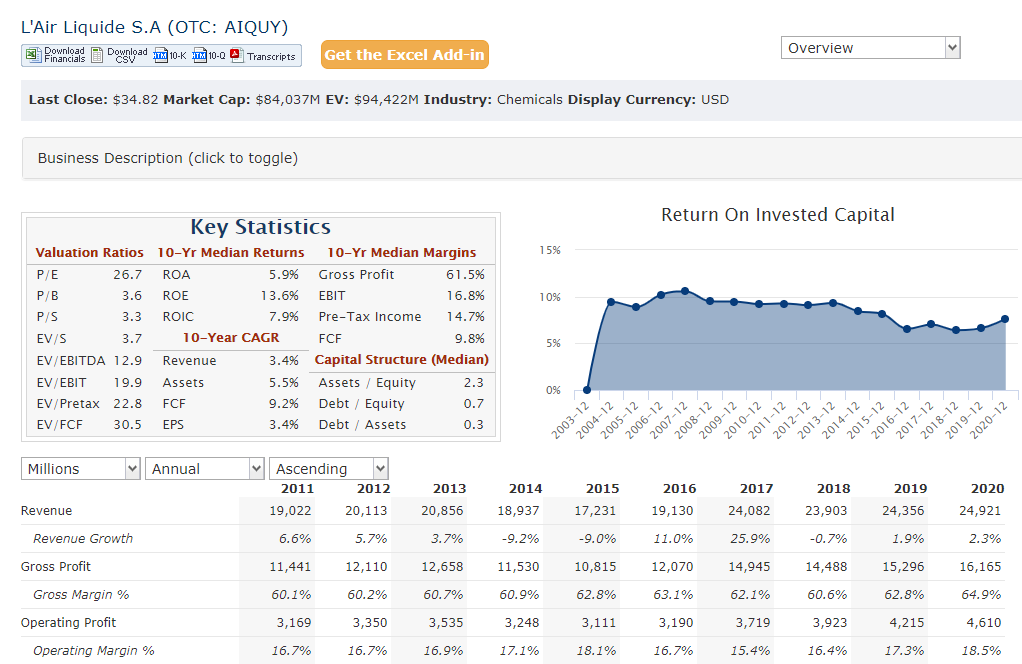Click the Operating Margin % row label
This screenshot has width=1022, height=664.
coord(94,651)
